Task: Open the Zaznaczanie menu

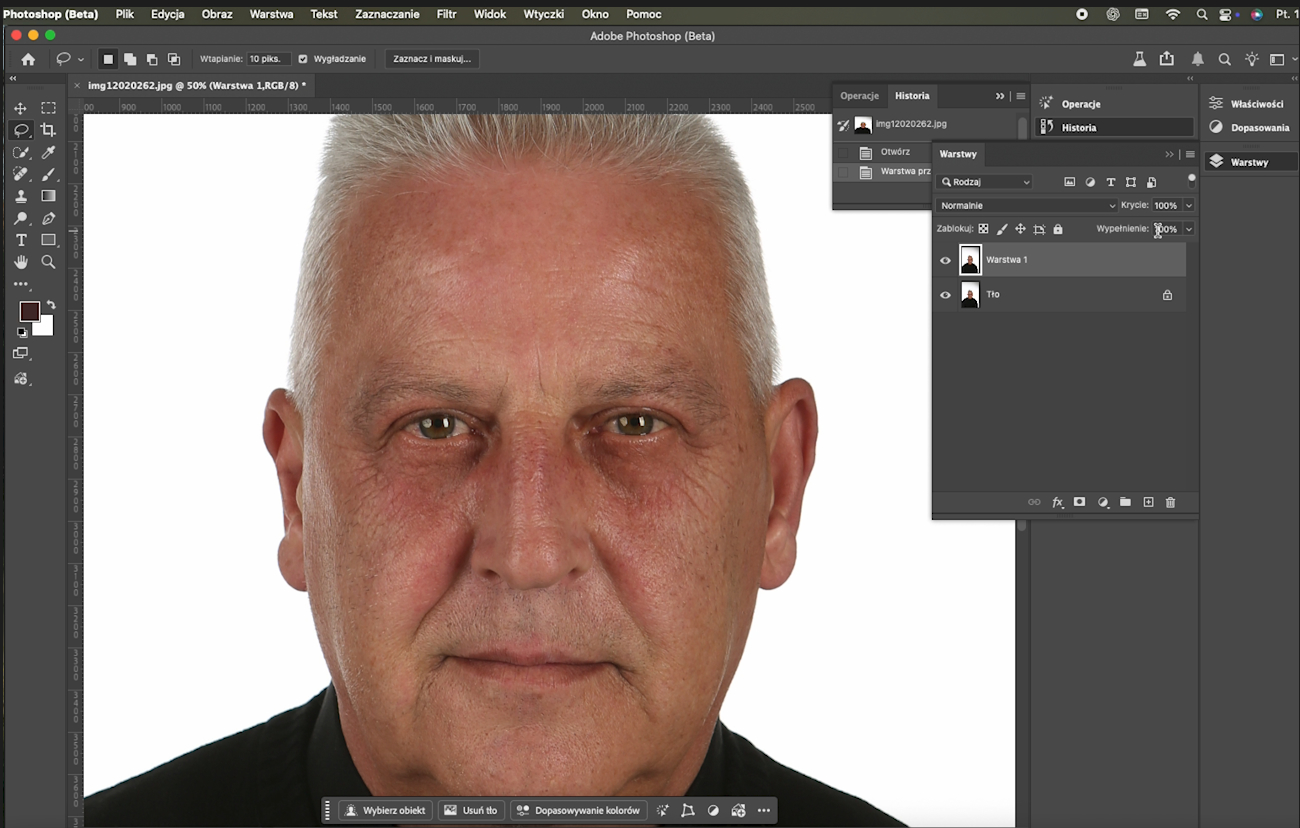Action: click(x=387, y=14)
